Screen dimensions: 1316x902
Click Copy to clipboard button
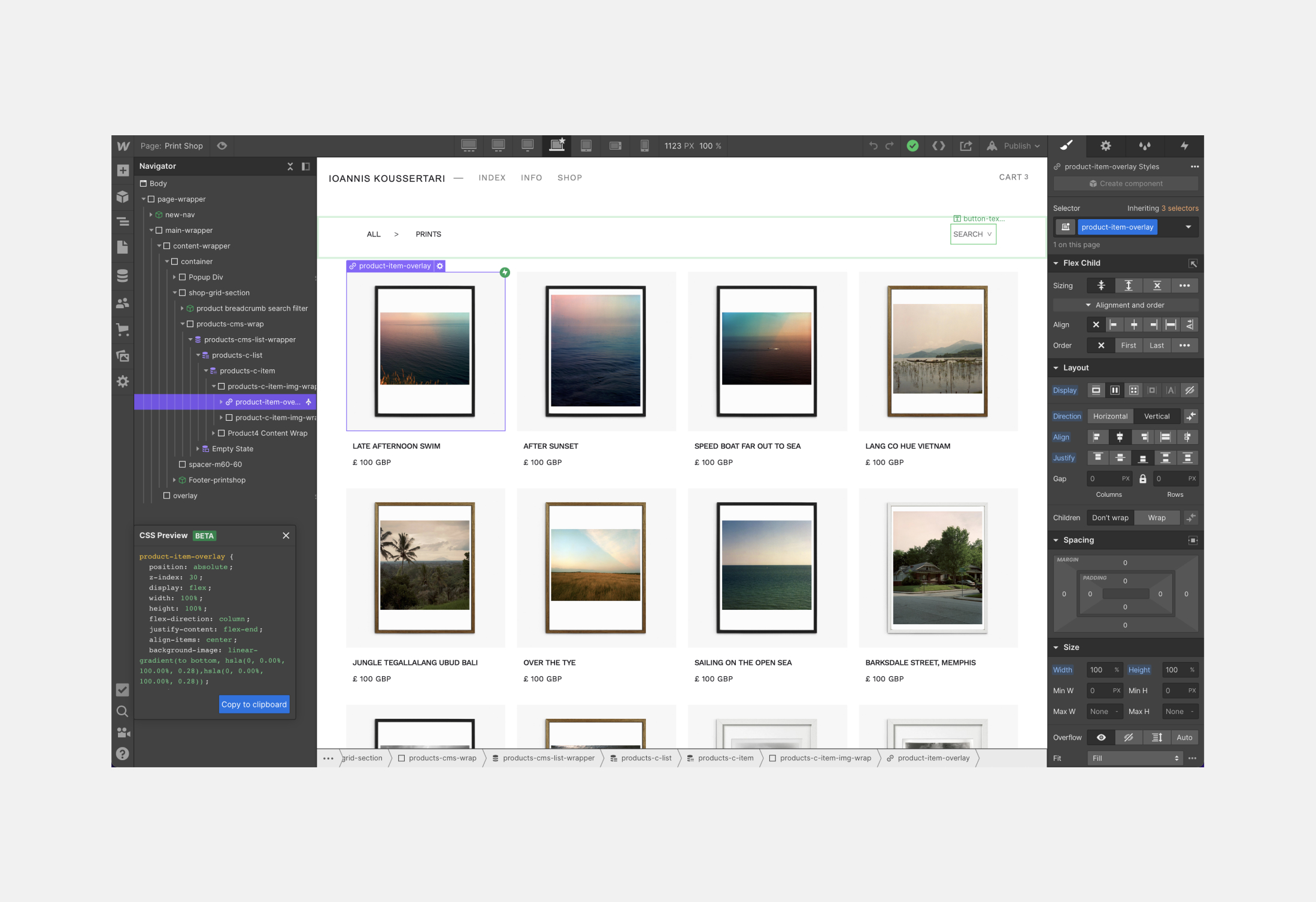(254, 704)
